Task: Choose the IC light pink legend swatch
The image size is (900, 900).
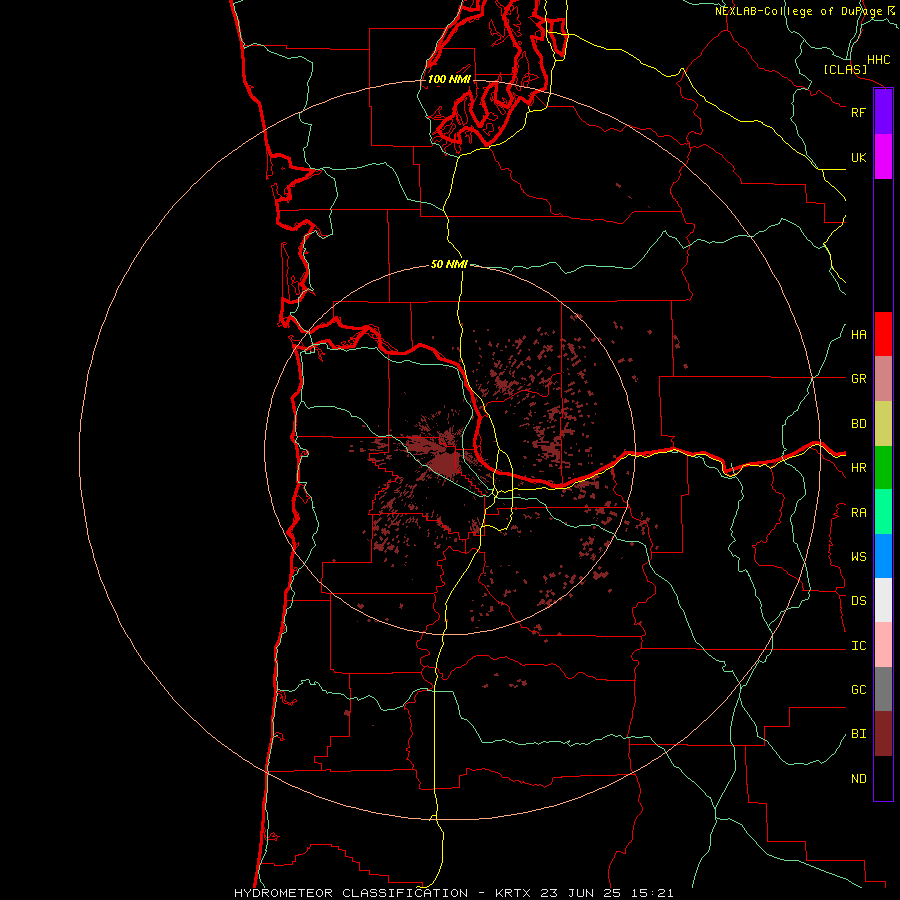Action: point(883,645)
